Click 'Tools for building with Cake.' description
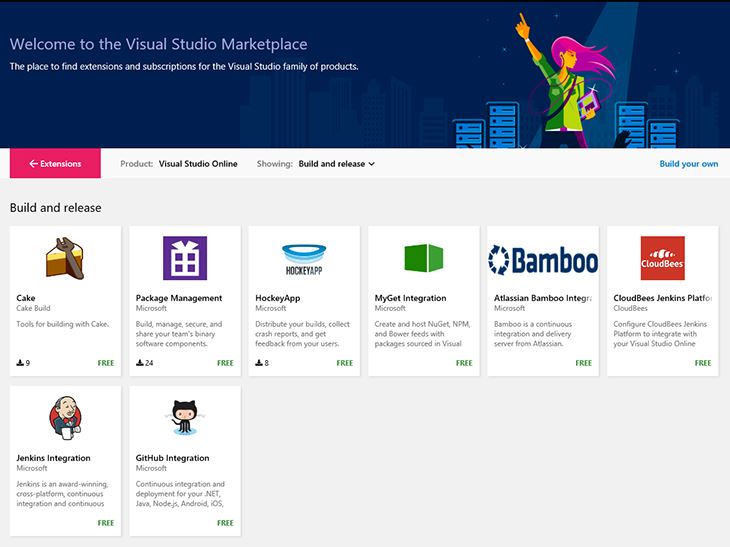The height and width of the screenshot is (547, 730). tap(63, 324)
